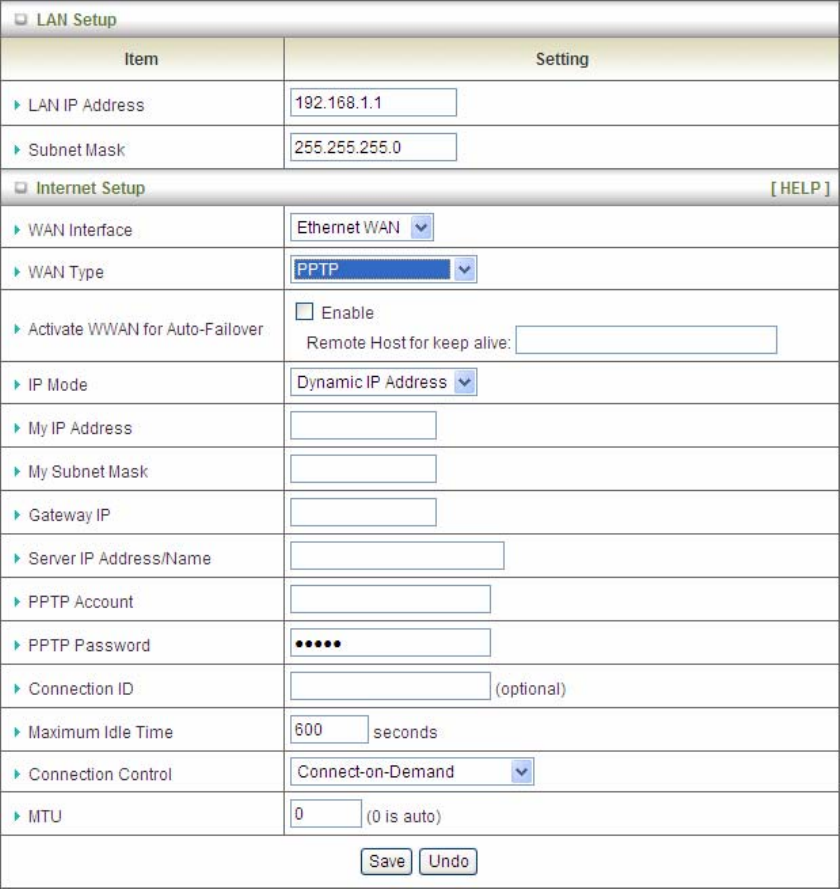Click the Save button
840x889 pixels.
(x=385, y=861)
